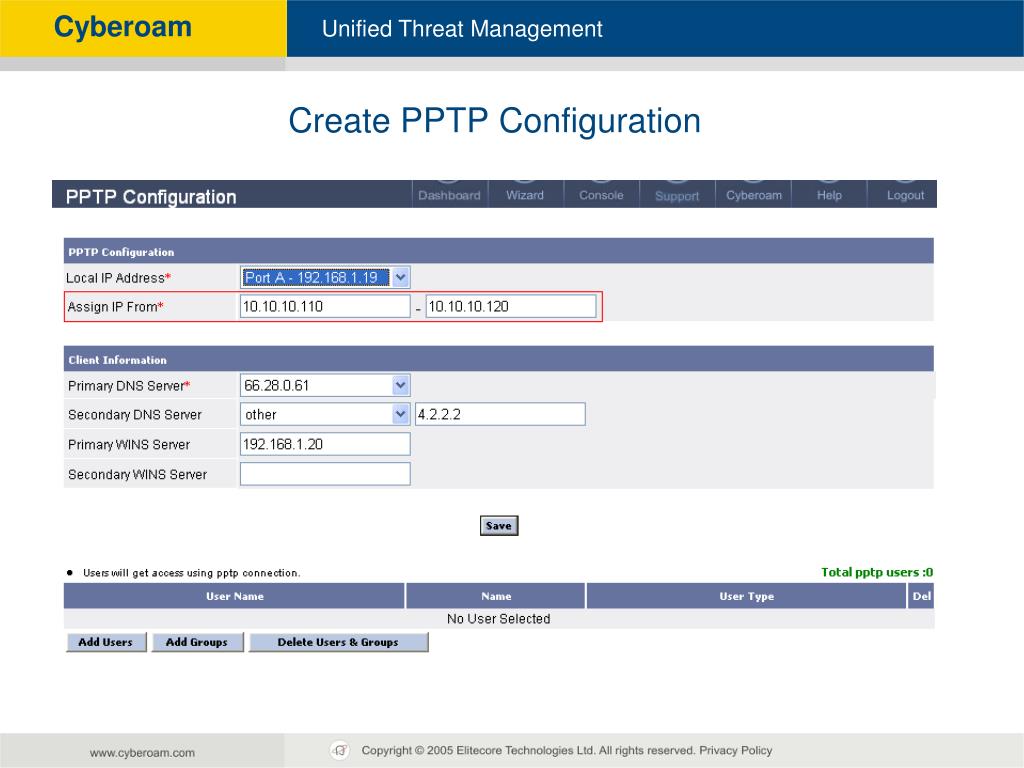Click the custom secondary DNS field 4.2.2.2
This screenshot has width=1024, height=768.
500,414
